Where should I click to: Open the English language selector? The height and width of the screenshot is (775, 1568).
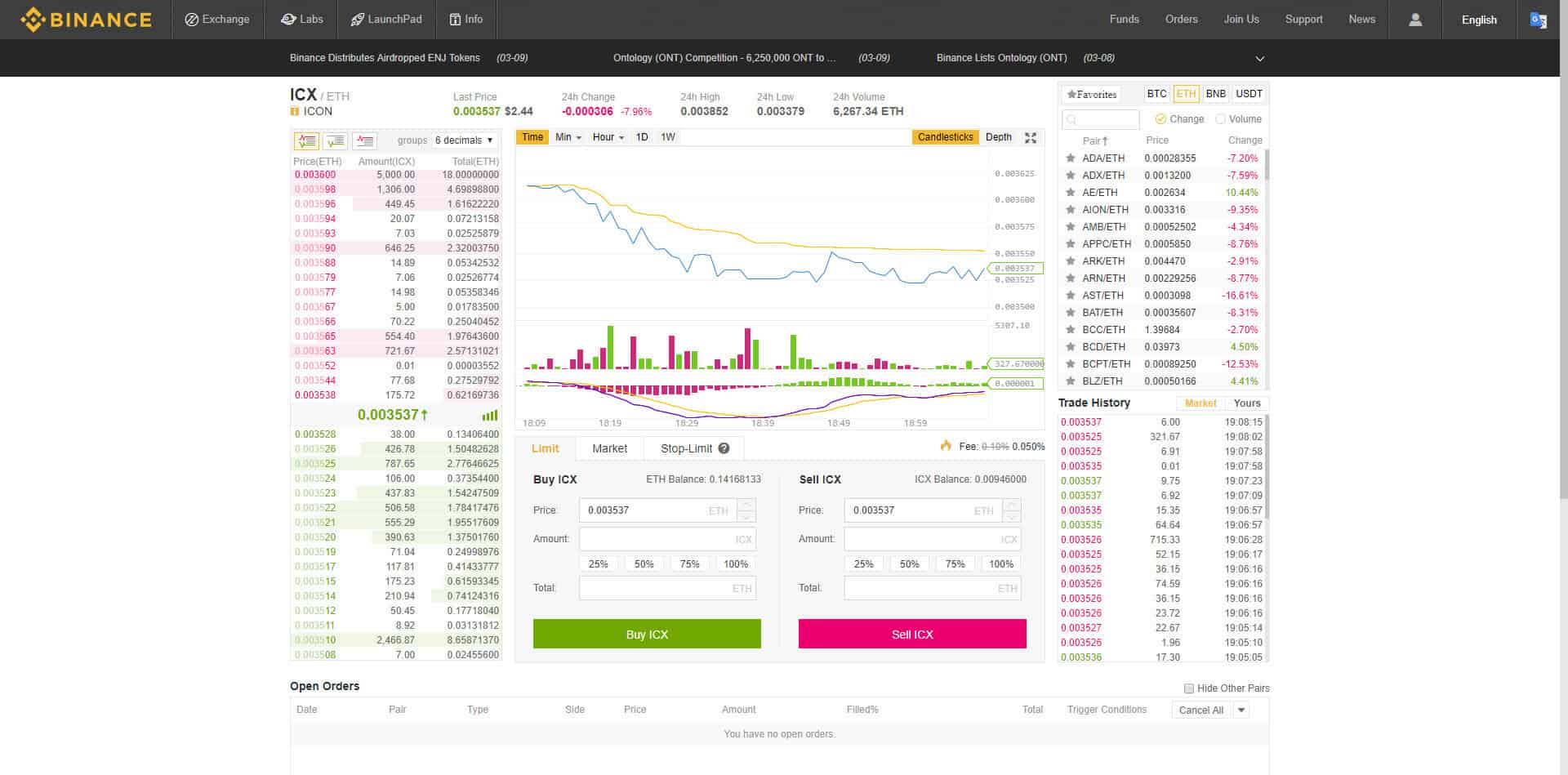click(x=1479, y=20)
